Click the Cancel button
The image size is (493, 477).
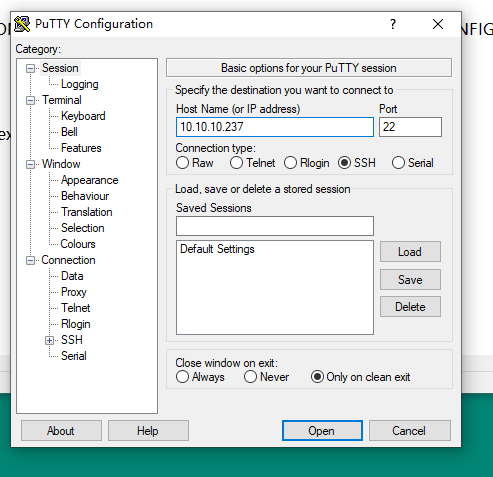[x=410, y=431]
